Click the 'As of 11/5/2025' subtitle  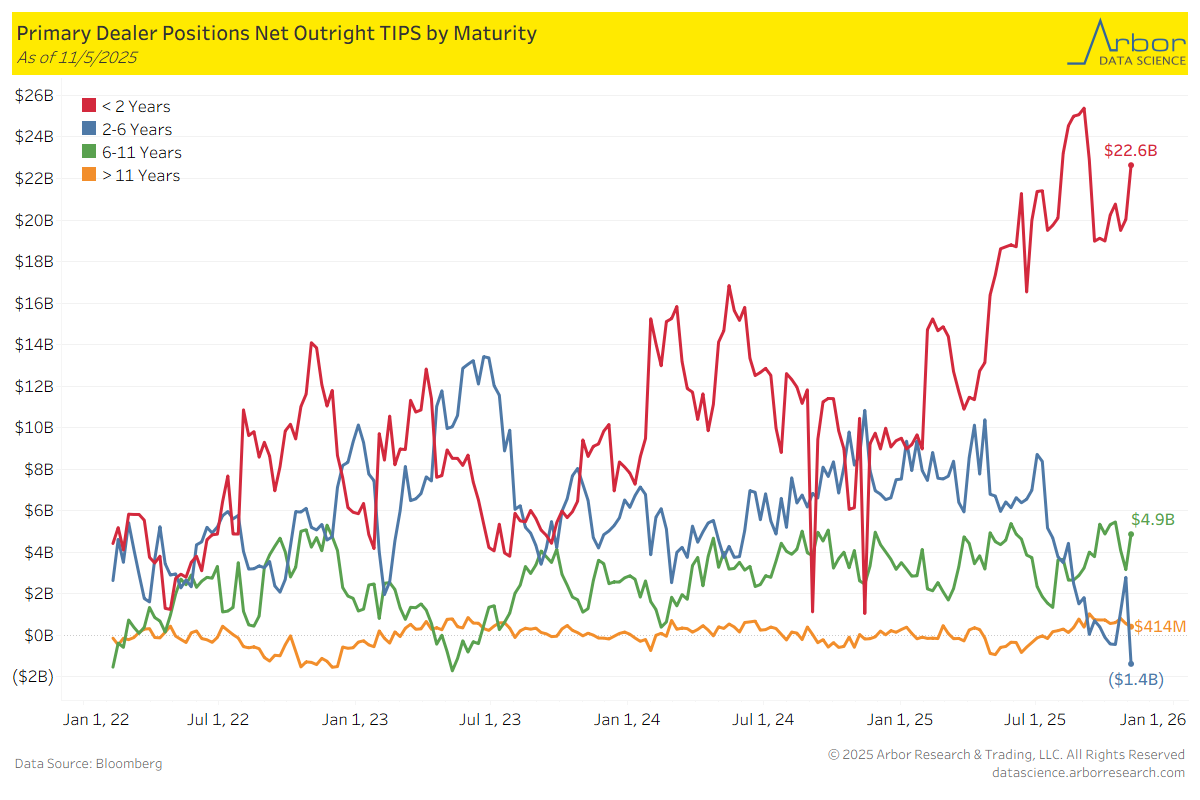(x=77, y=57)
